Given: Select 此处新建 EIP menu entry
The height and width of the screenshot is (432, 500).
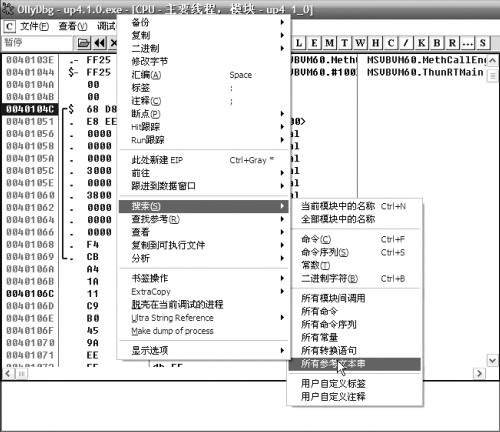Looking at the screenshot, I should [203, 160].
